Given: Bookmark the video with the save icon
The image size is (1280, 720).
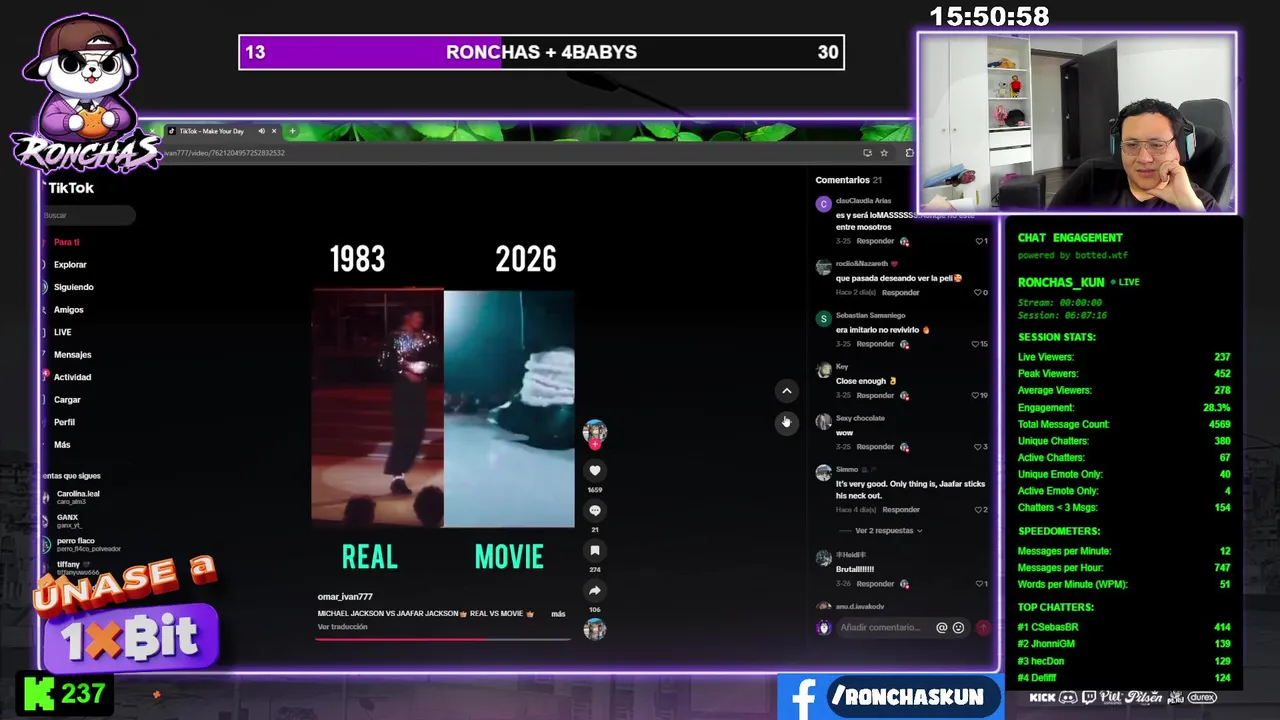Looking at the screenshot, I should [595, 550].
